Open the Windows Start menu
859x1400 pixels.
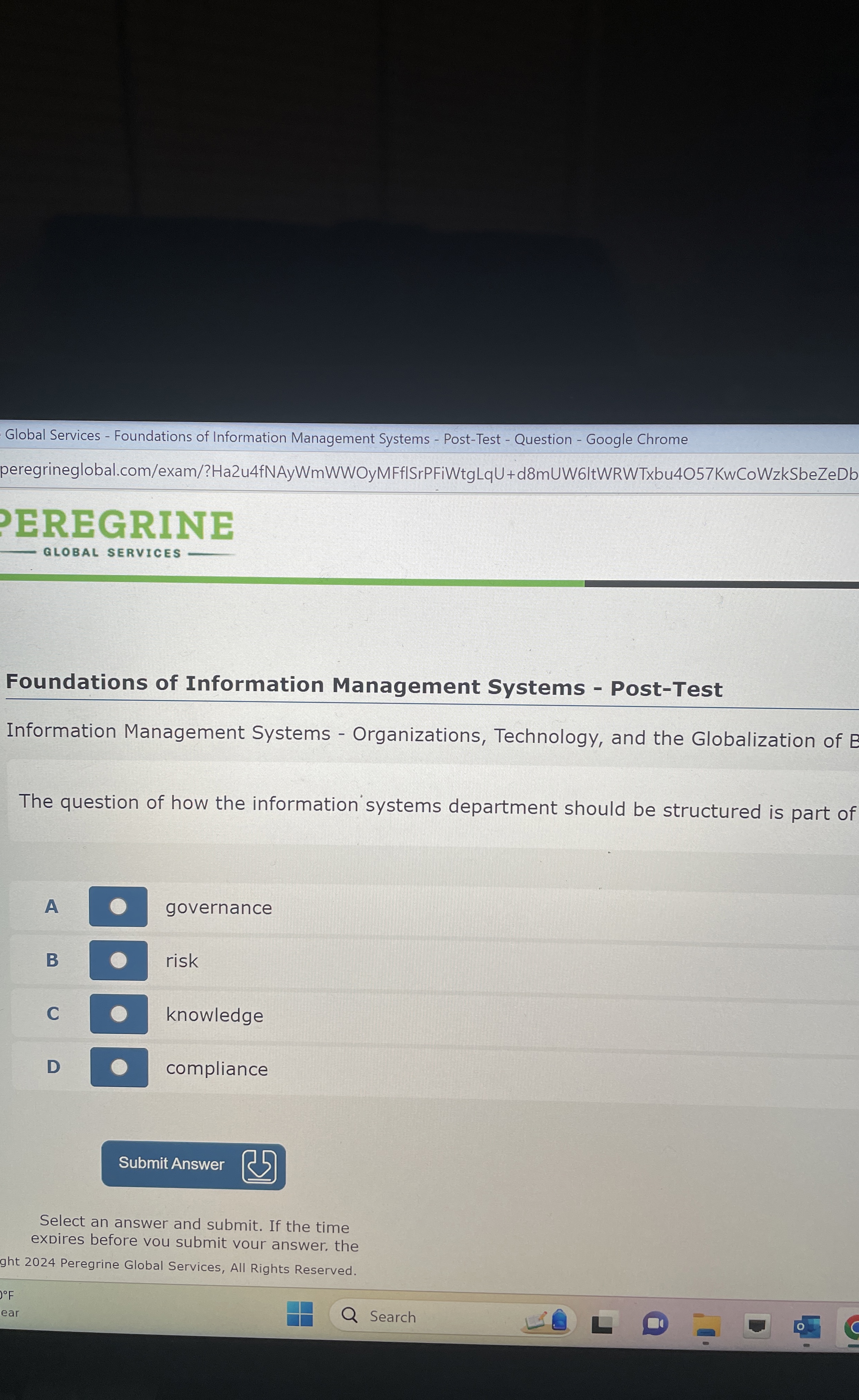tap(300, 1314)
